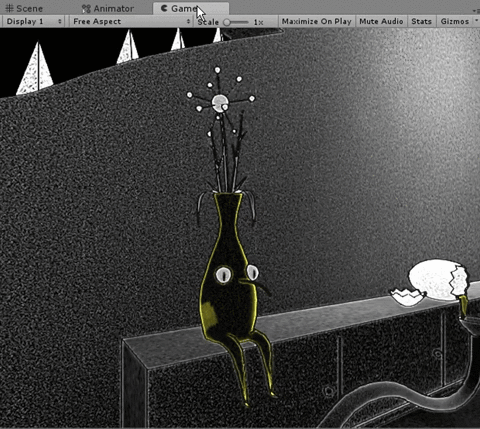Select the Game tab
The image size is (480, 429).
(191, 8)
